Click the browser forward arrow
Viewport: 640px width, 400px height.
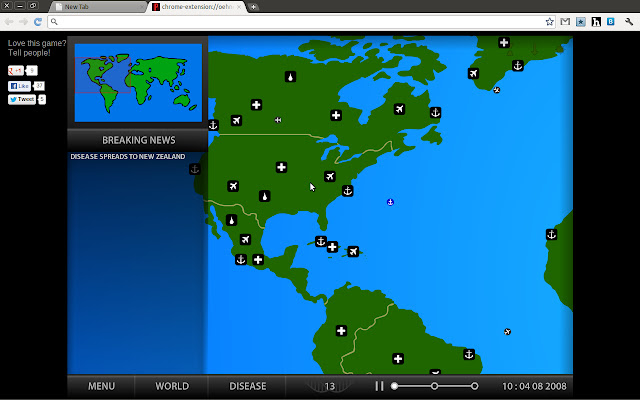pyautogui.click(x=23, y=22)
